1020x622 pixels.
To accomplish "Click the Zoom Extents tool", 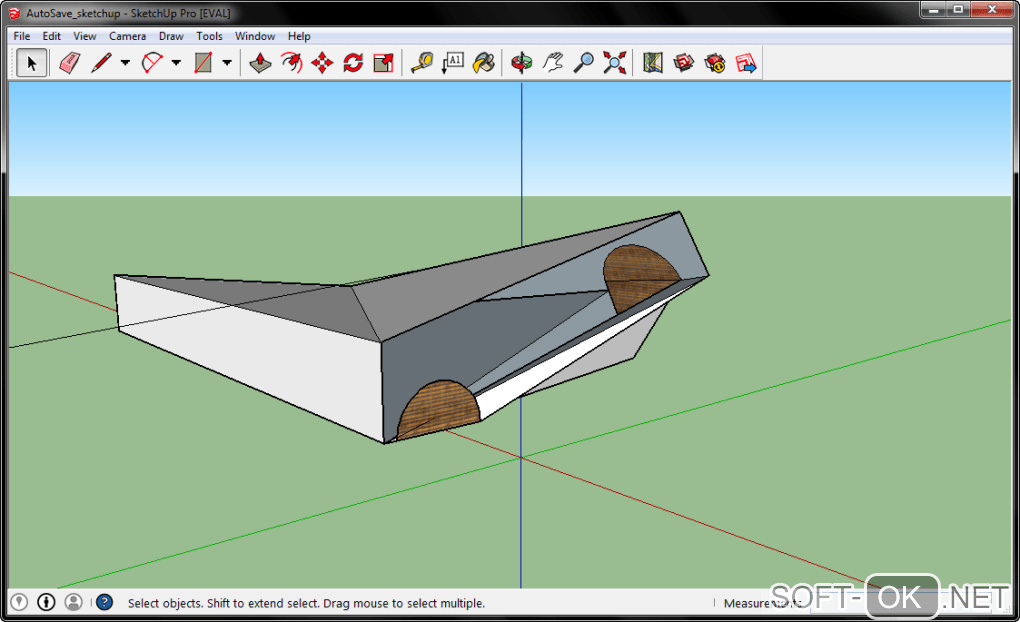I will (x=615, y=63).
